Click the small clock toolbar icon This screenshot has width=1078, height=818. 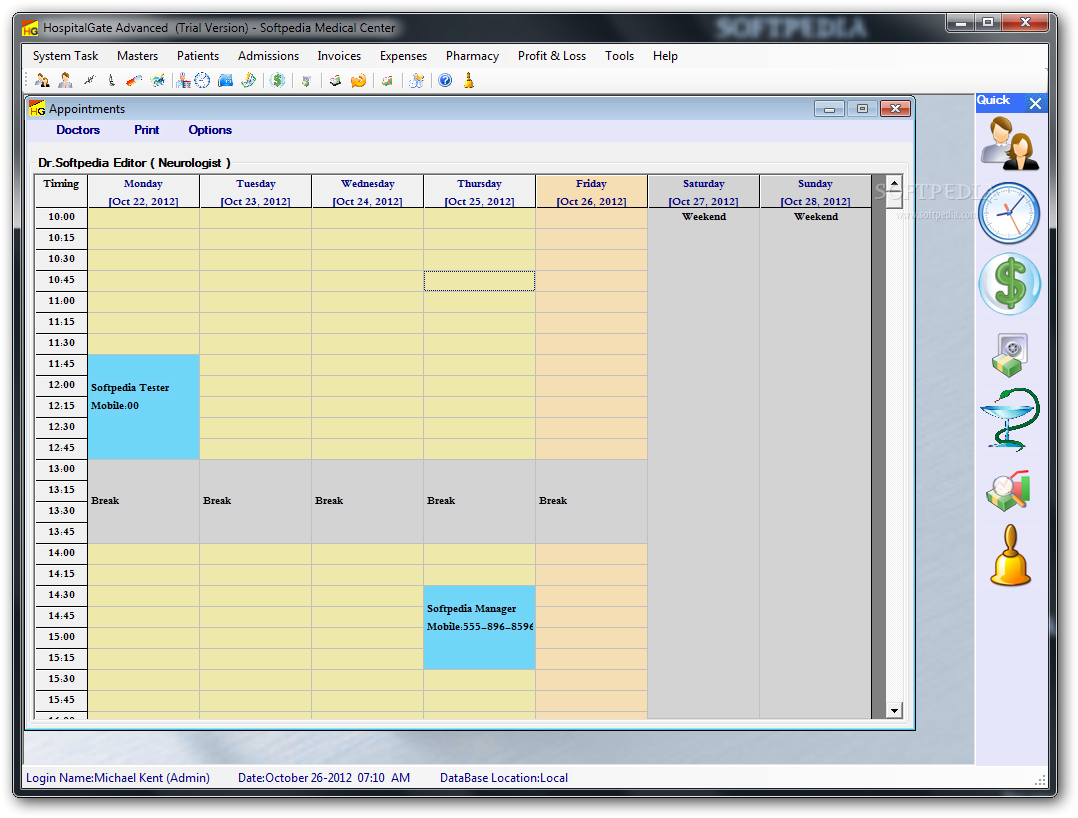[202, 80]
